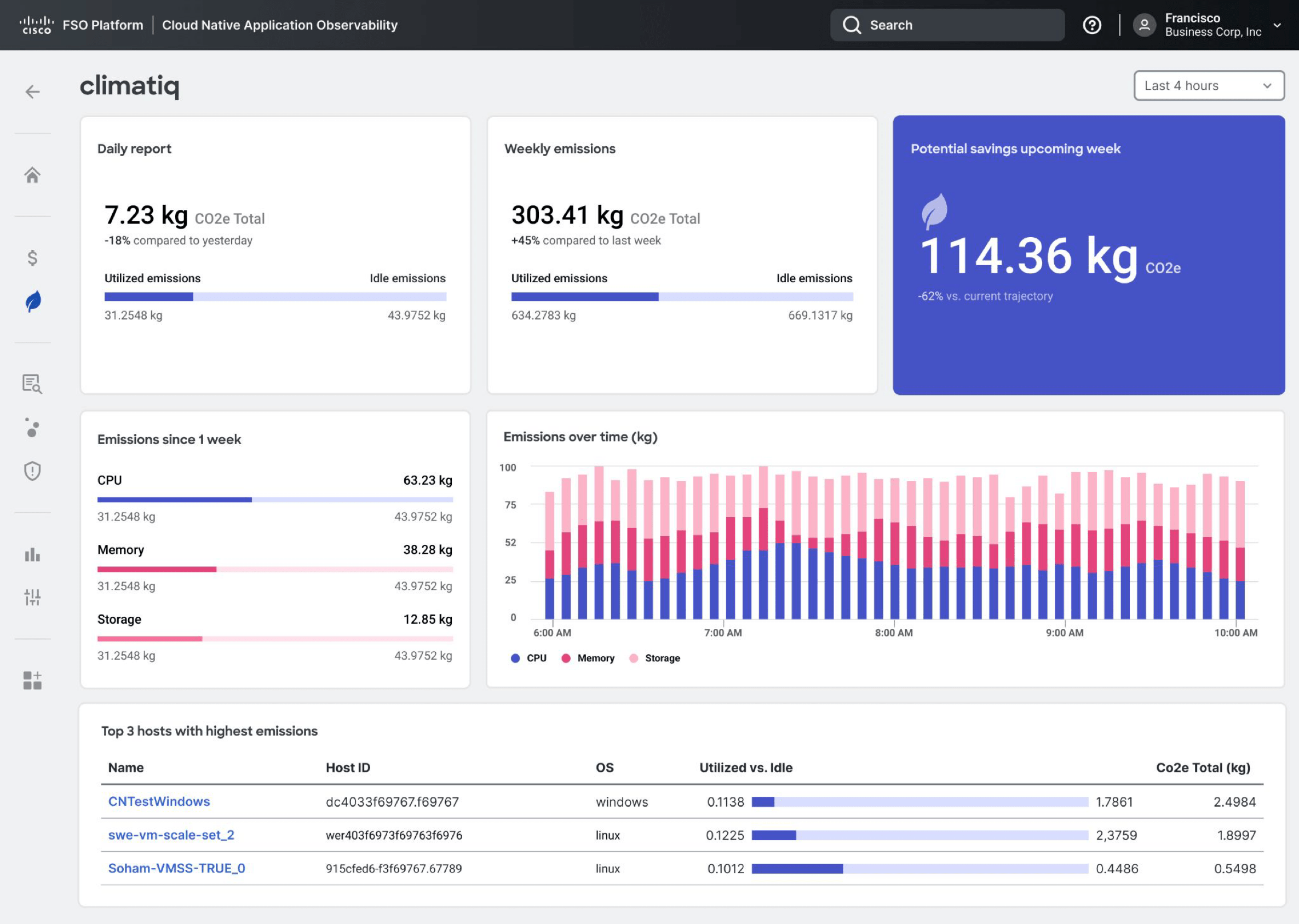1299x924 pixels.
Task: Select the security shield icon
Action: (x=32, y=471)
